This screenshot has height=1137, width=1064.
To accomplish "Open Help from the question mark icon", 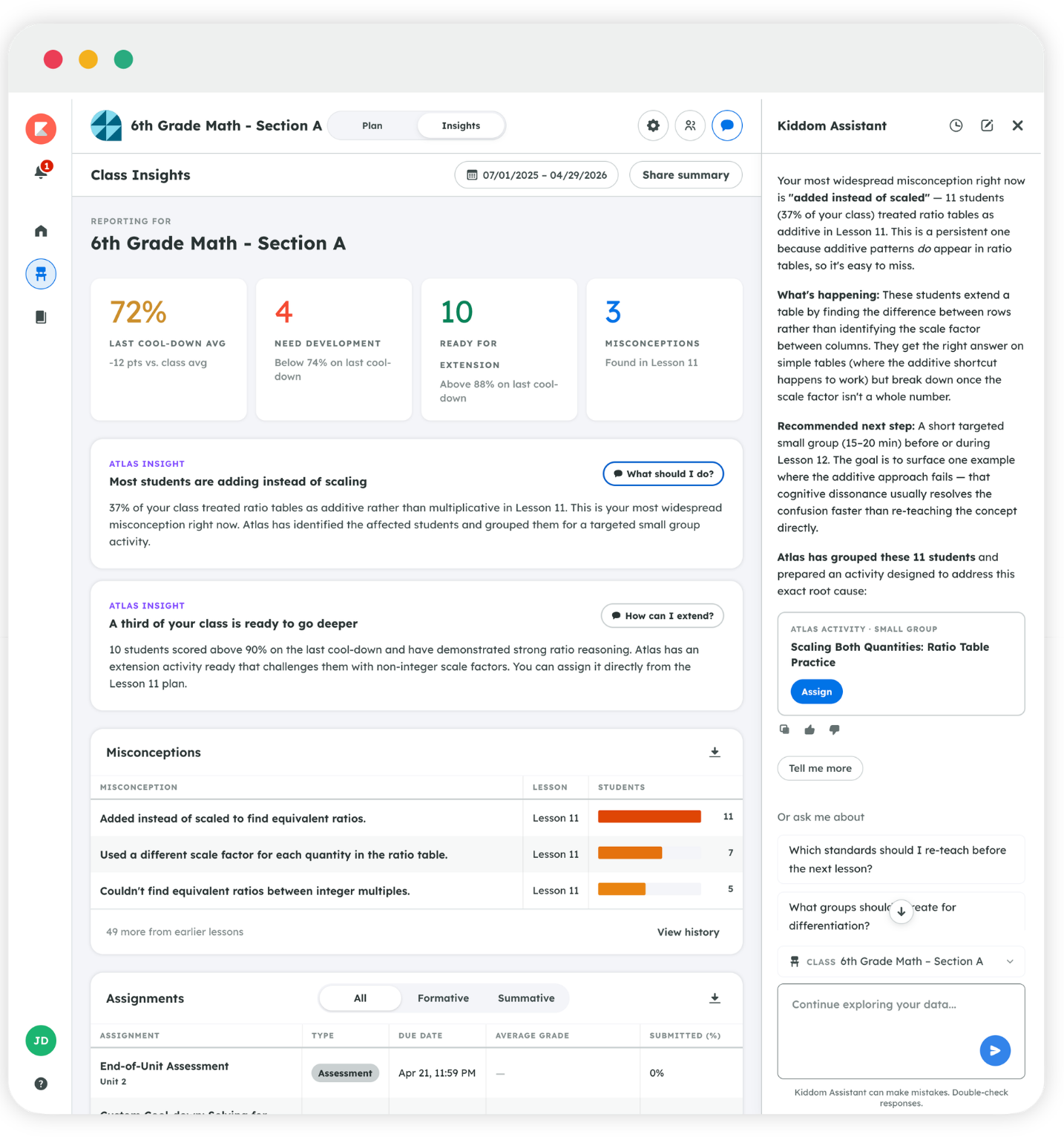I will (x=41, y=1084).
